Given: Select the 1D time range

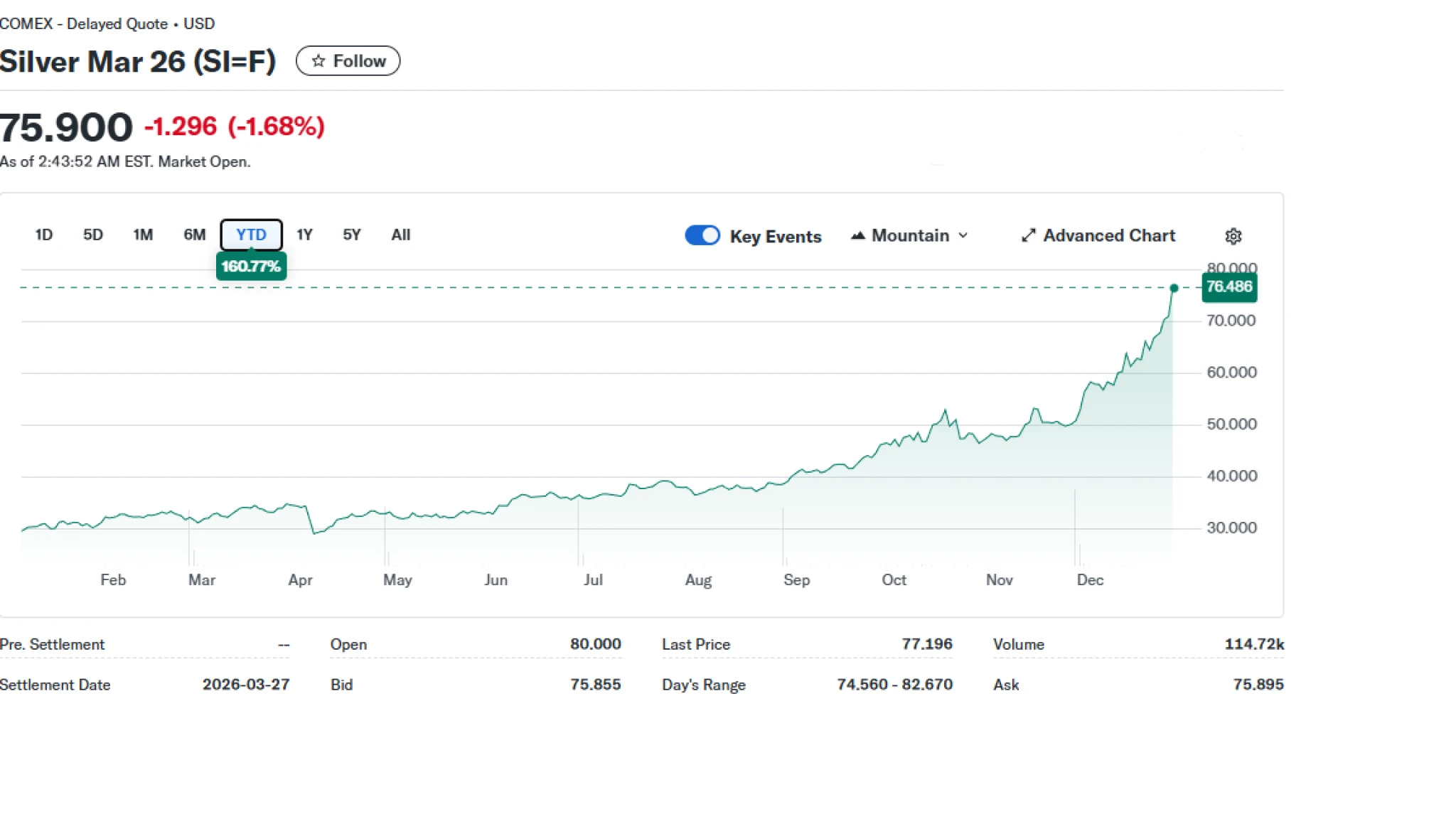Looking at the screenshot, I should point(44,235).
